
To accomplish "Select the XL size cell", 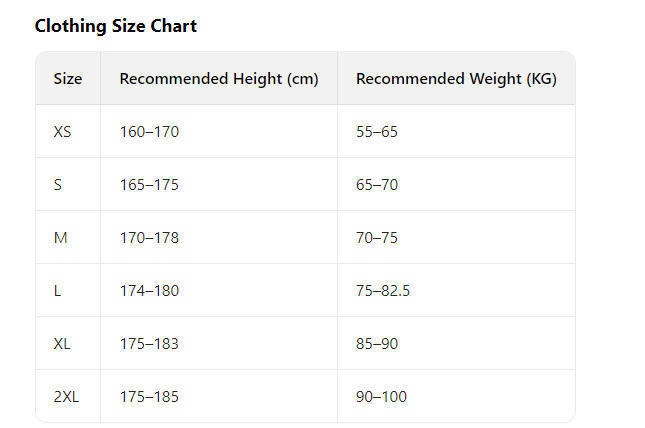I will click(62, 343).
